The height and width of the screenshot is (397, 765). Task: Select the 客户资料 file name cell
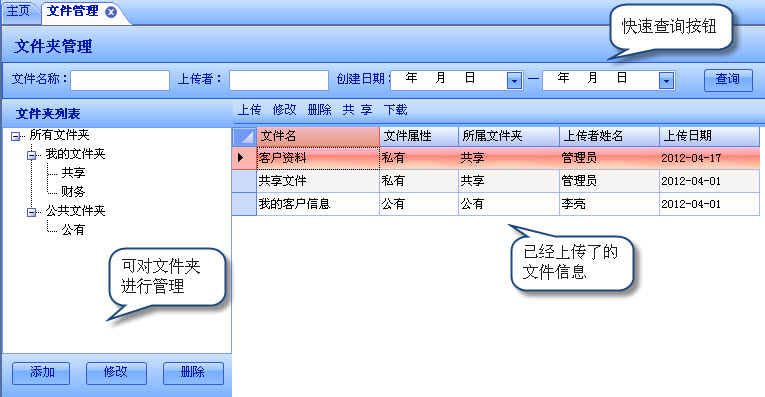pos(318,158)
